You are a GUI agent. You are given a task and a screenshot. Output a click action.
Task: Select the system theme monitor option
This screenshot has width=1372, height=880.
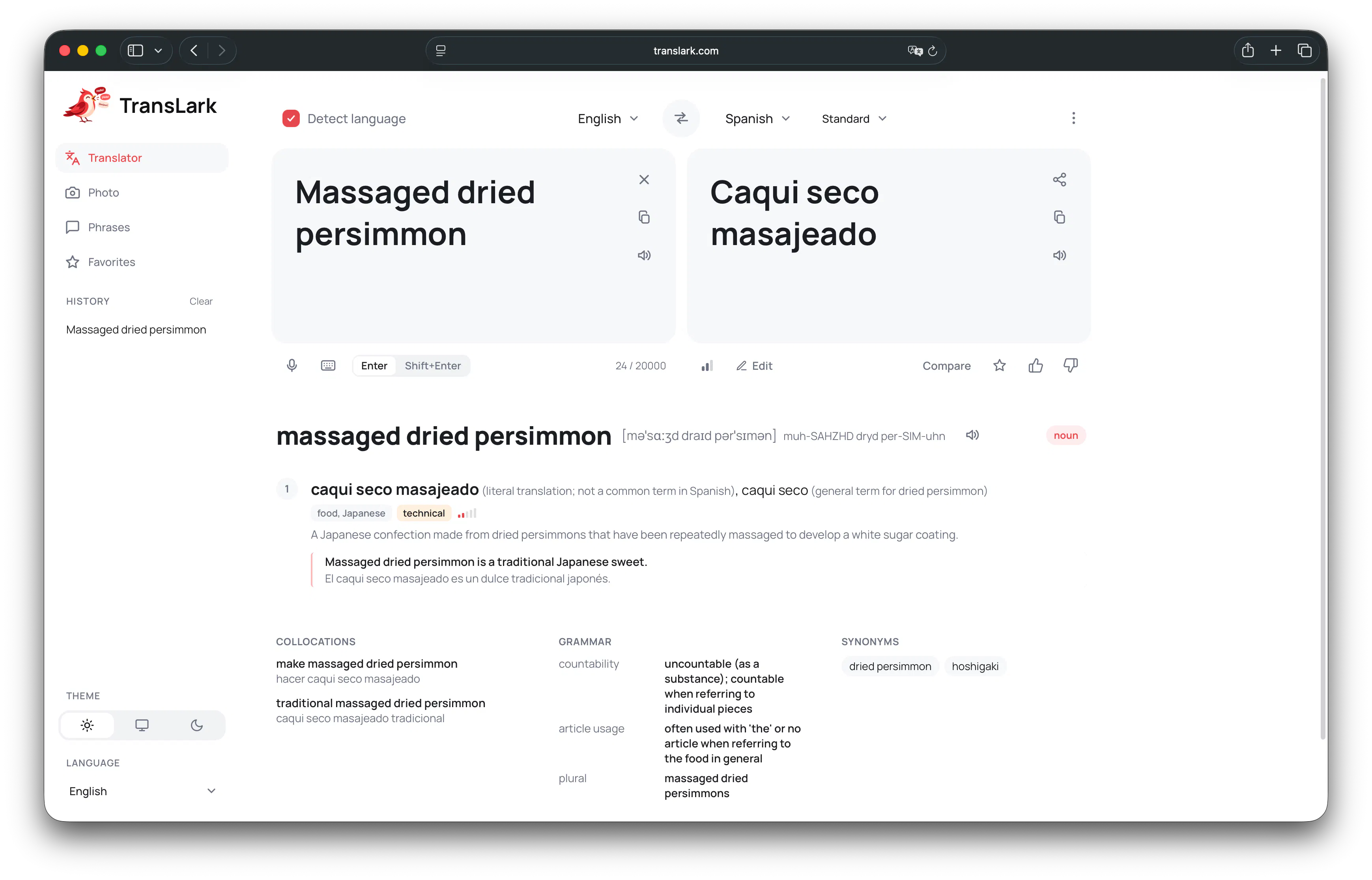click(142, 725)
